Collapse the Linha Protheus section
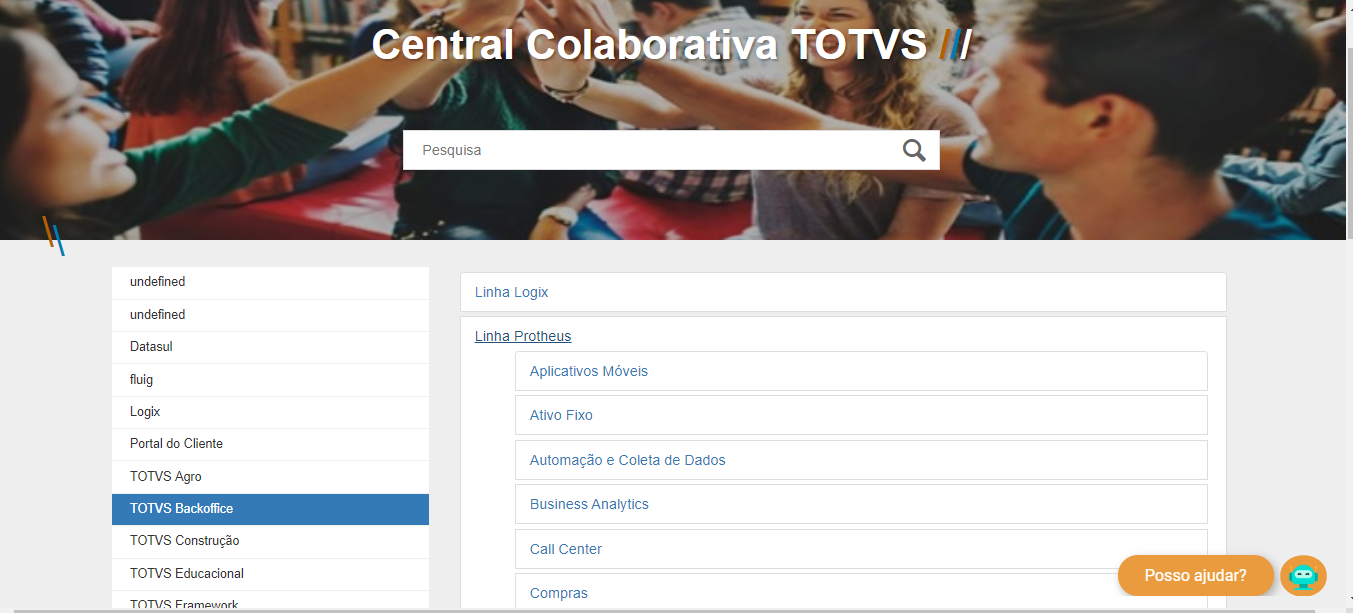 (523, 336)
